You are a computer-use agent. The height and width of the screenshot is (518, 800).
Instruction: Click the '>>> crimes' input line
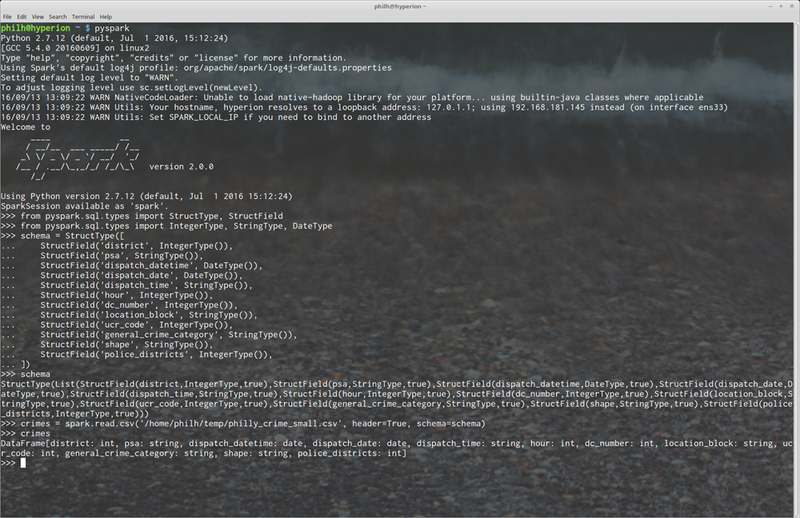coord(26,434)
